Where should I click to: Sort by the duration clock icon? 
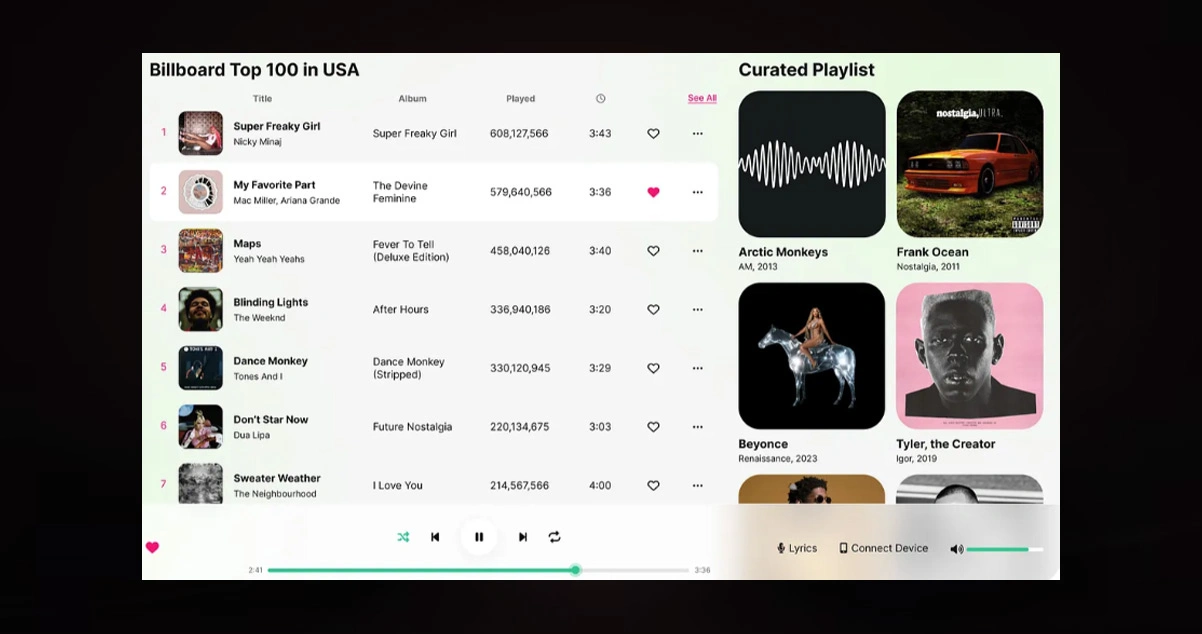tap(600, 99)
